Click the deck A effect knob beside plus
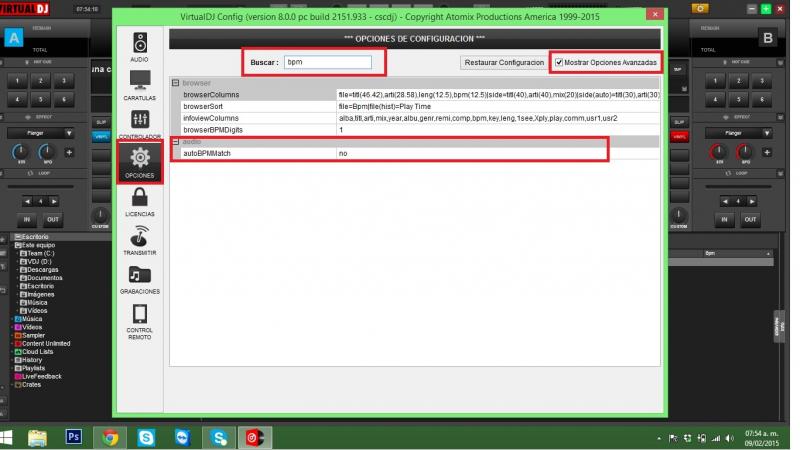 coord(46,152)
